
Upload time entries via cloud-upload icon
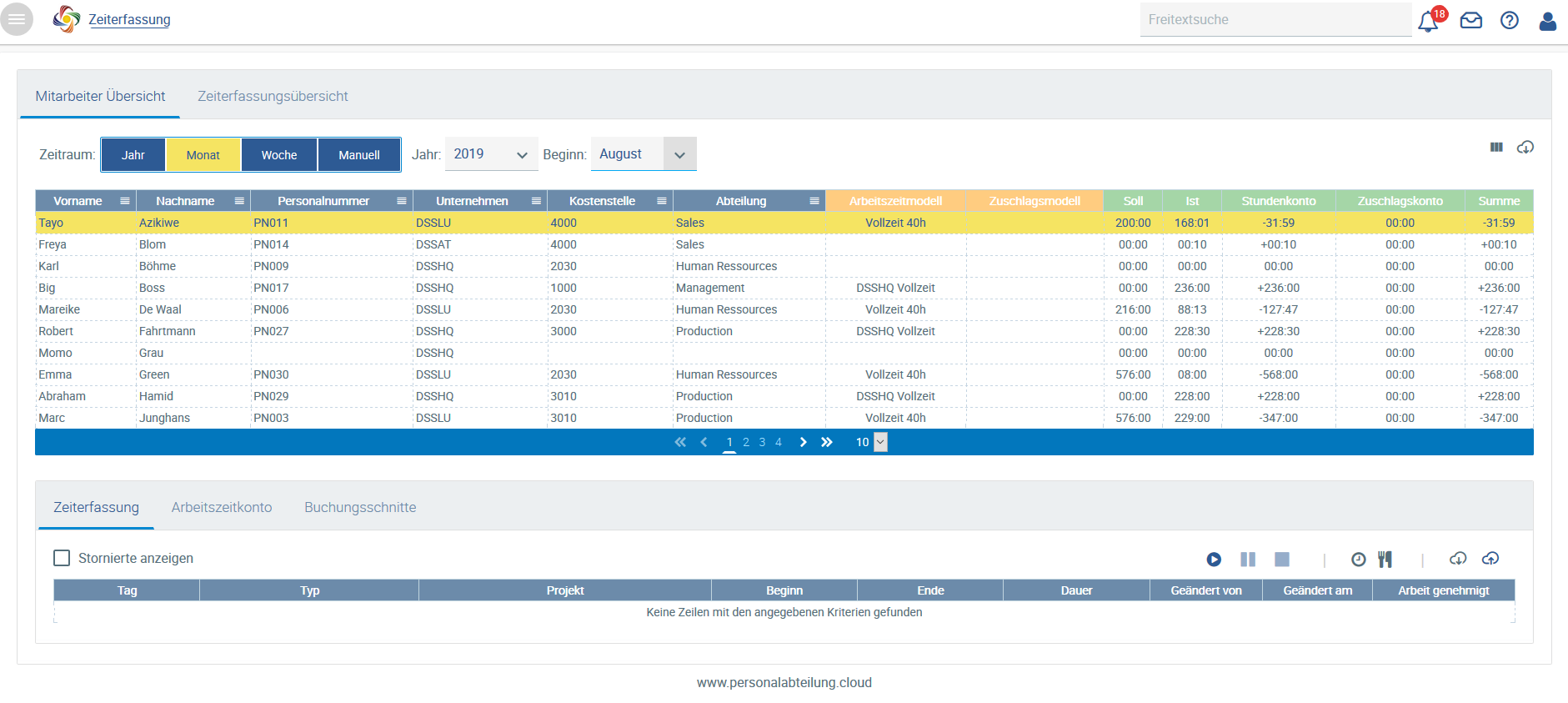click(x=1490, y=559)
